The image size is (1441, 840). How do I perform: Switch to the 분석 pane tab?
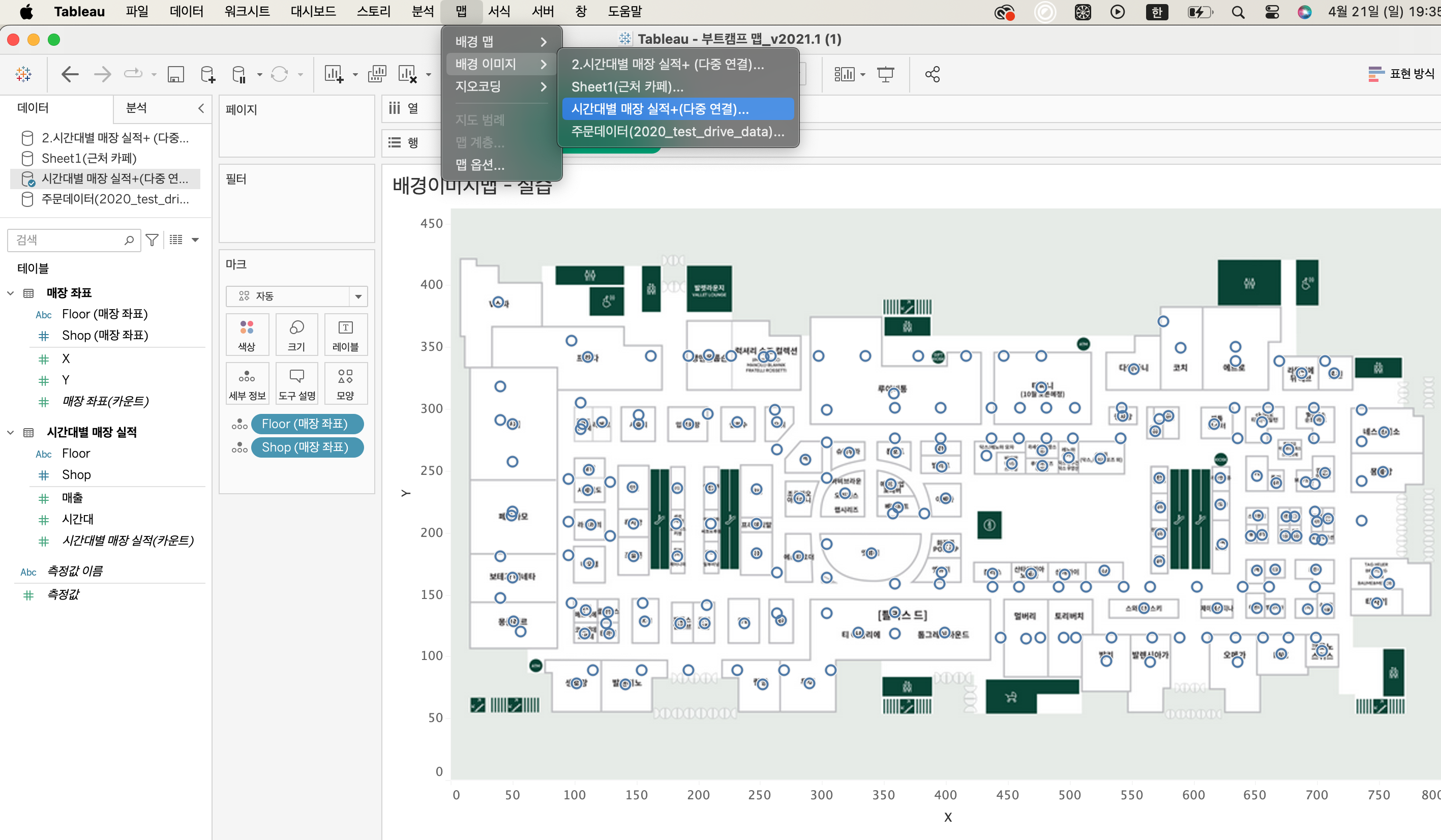(x=136, y=108)
